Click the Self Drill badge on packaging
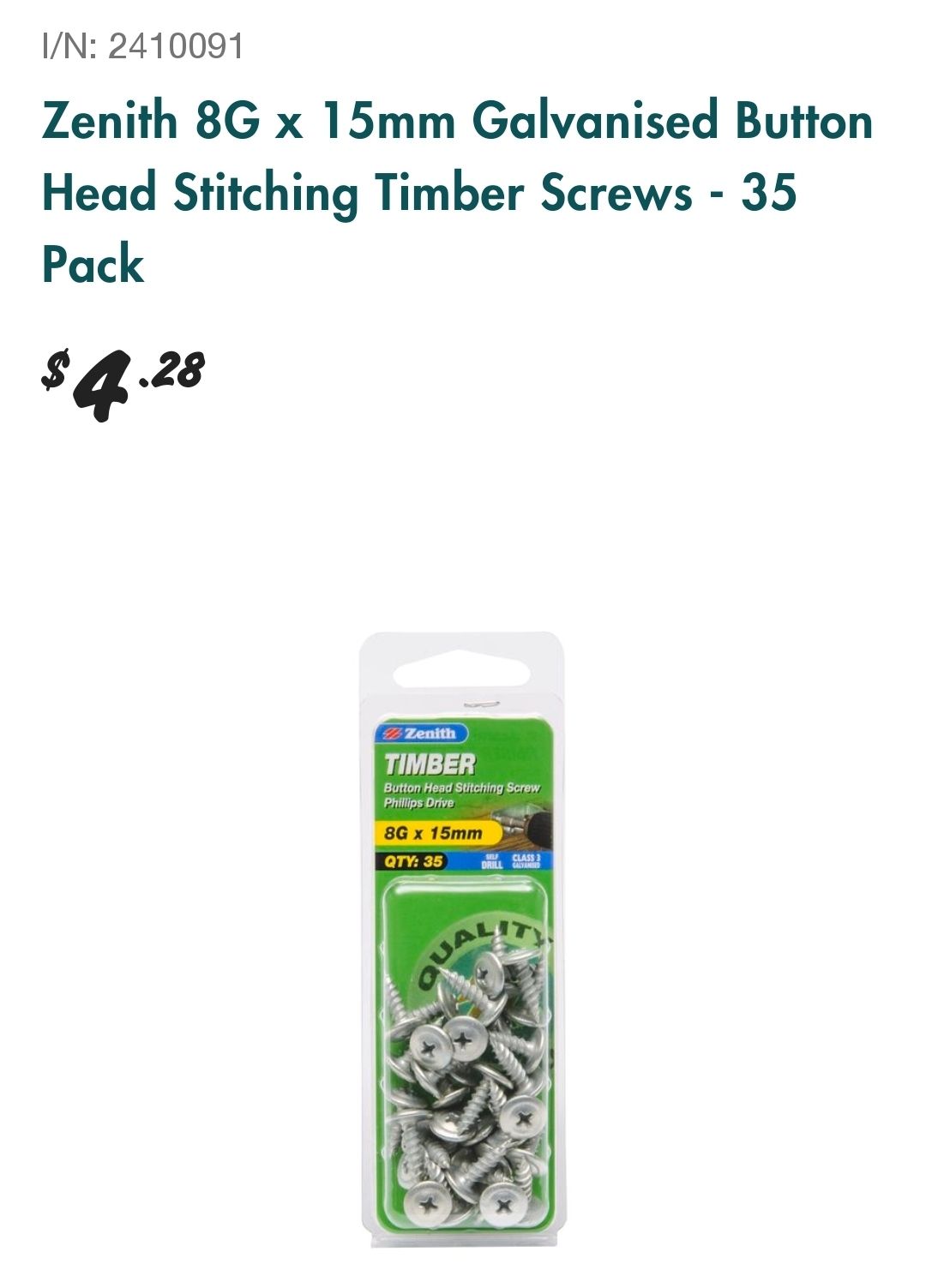 pyautogui.click(x=492, y=861)
